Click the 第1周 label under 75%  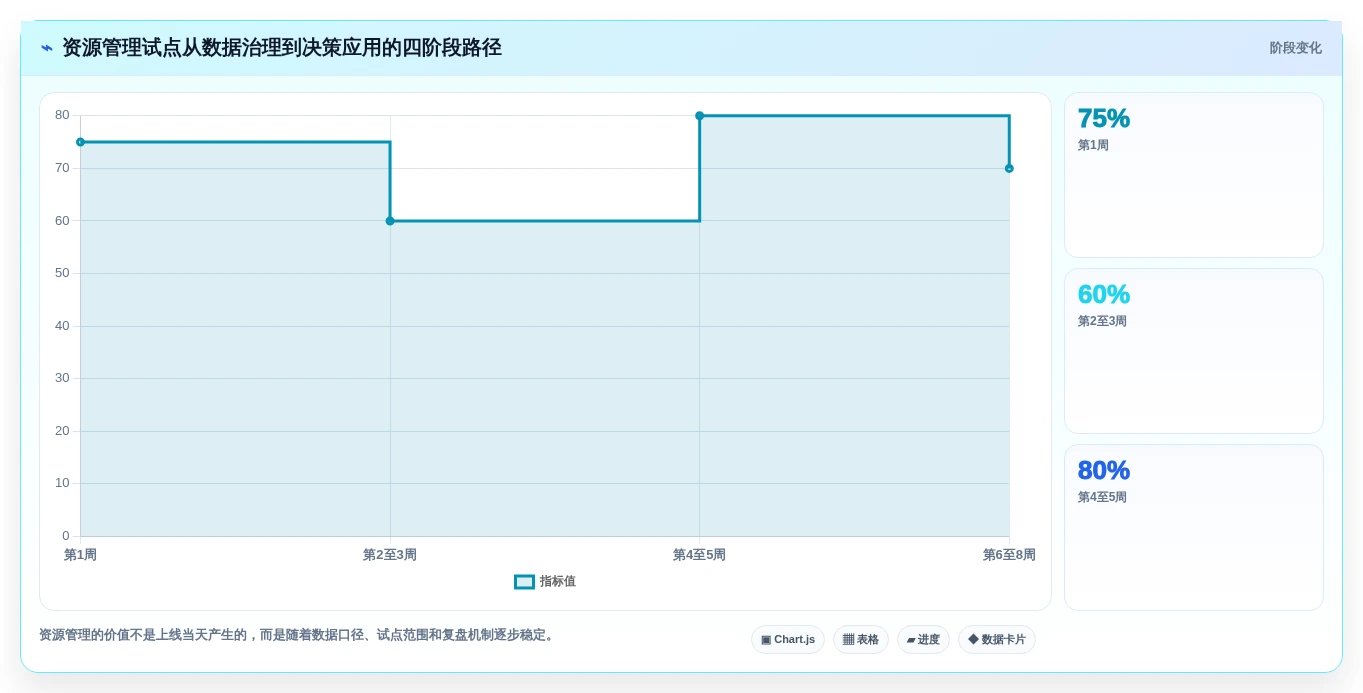(1093, 146)
